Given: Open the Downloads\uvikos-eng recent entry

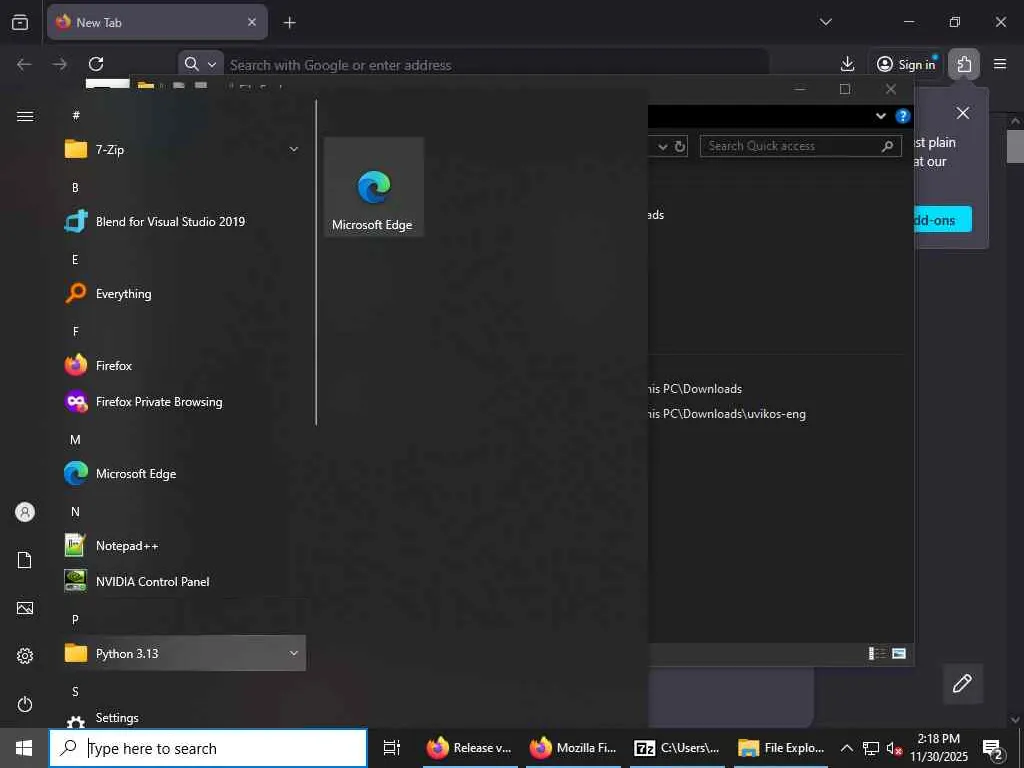Looking at the screenshot, I should point(726,414).
